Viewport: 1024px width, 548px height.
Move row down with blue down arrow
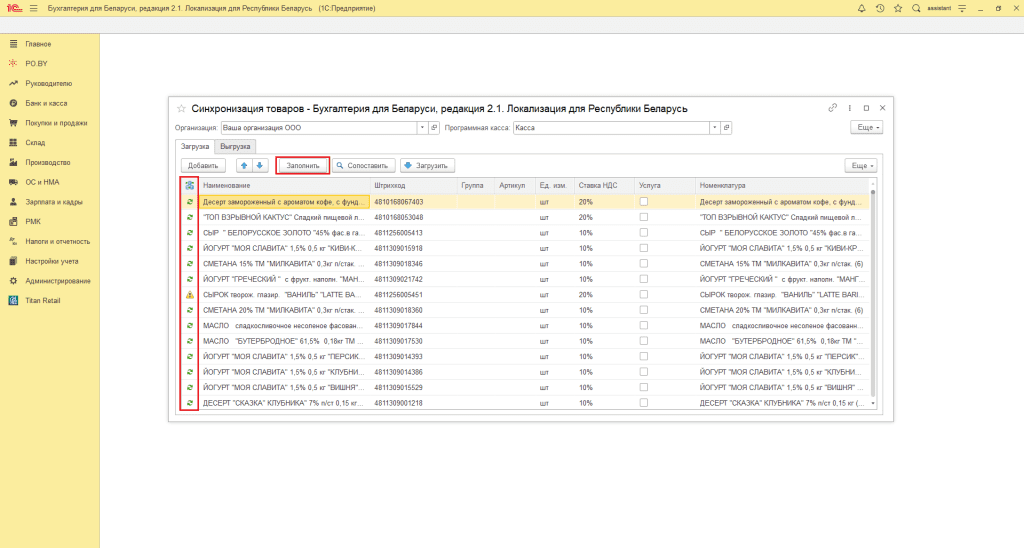click(260, 166)
